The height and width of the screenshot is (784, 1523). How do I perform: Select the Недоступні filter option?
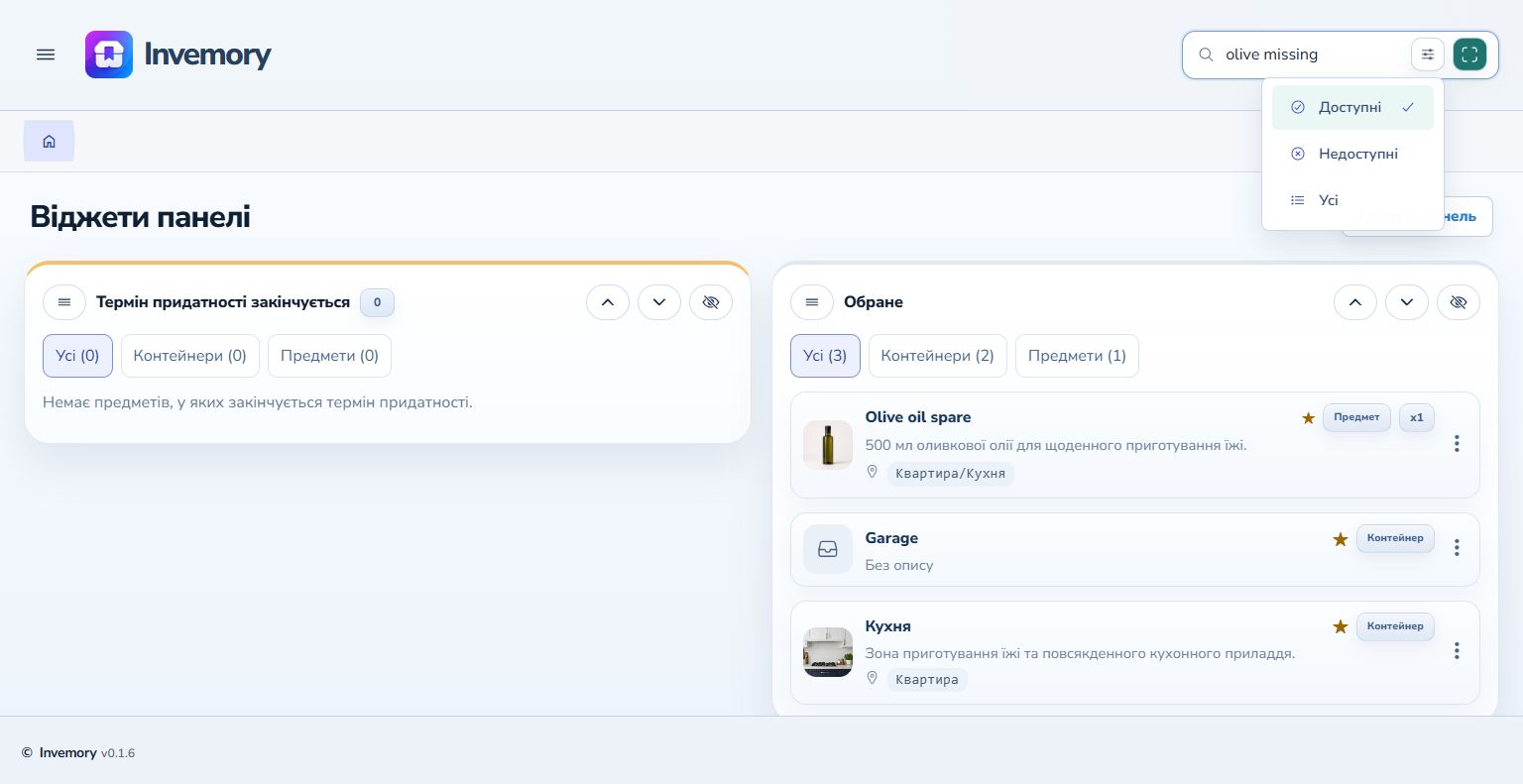coord(1352,154)
